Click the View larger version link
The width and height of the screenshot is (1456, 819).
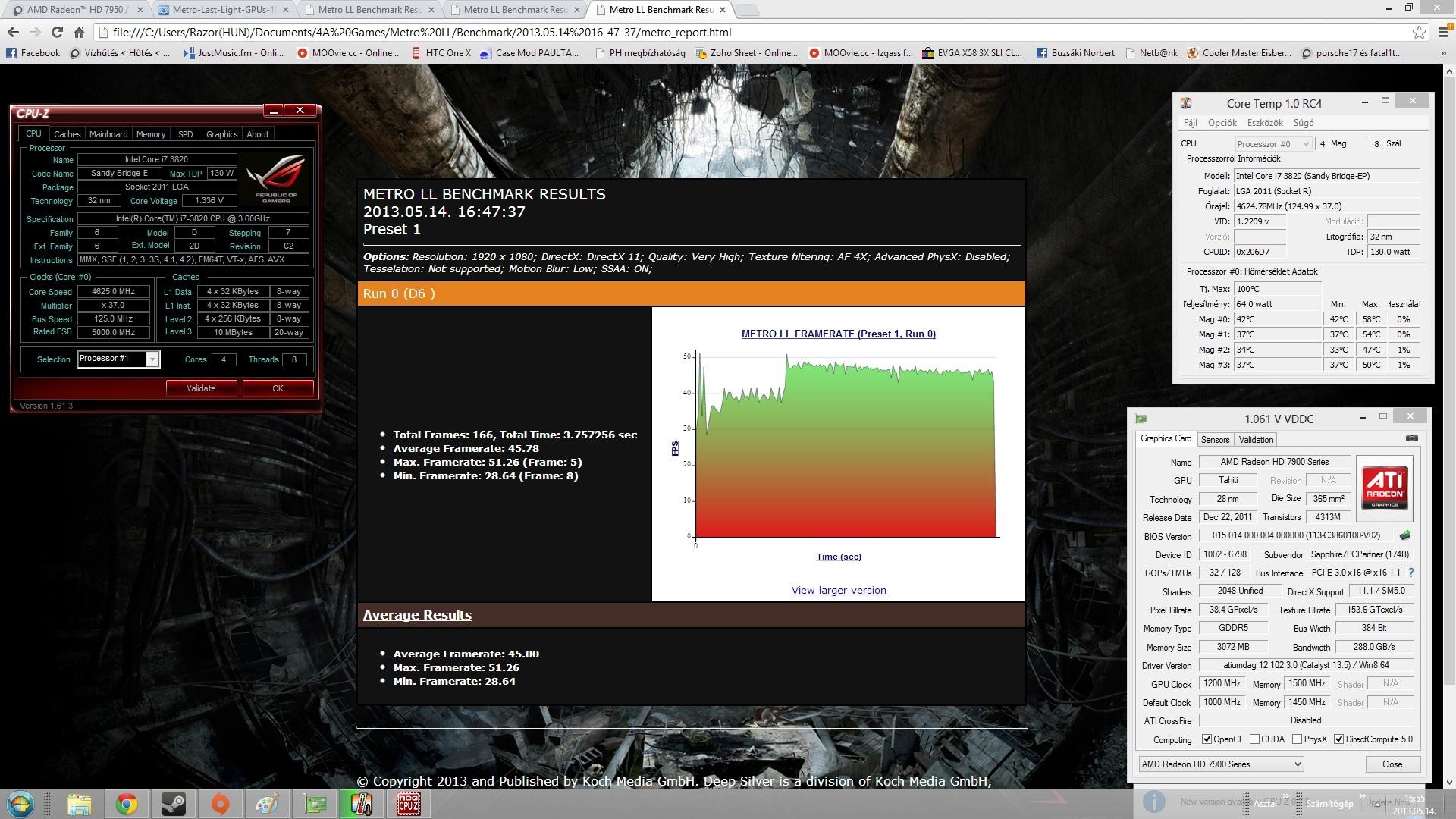(x=838, y=590)
